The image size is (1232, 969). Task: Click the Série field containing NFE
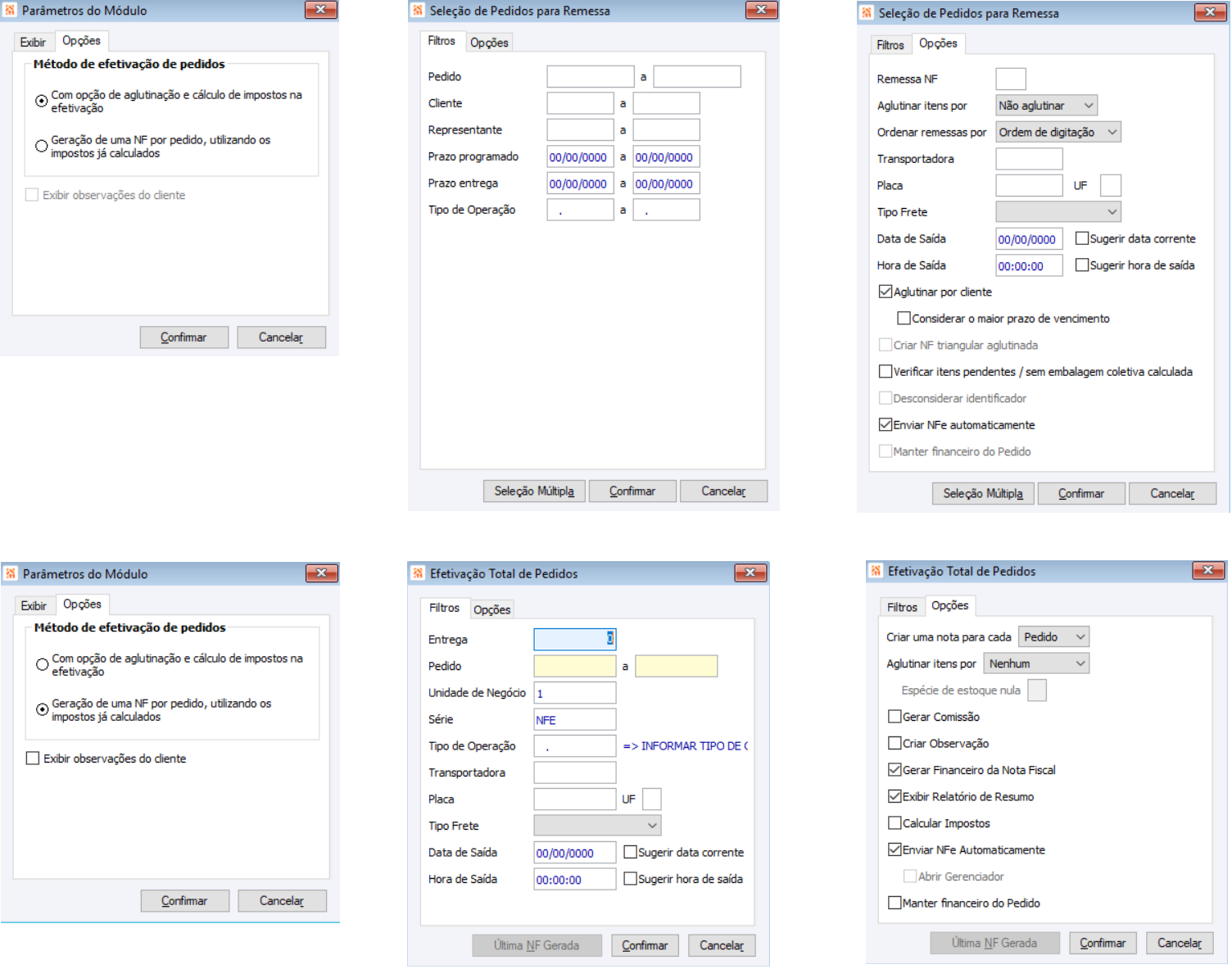[575, 720]
